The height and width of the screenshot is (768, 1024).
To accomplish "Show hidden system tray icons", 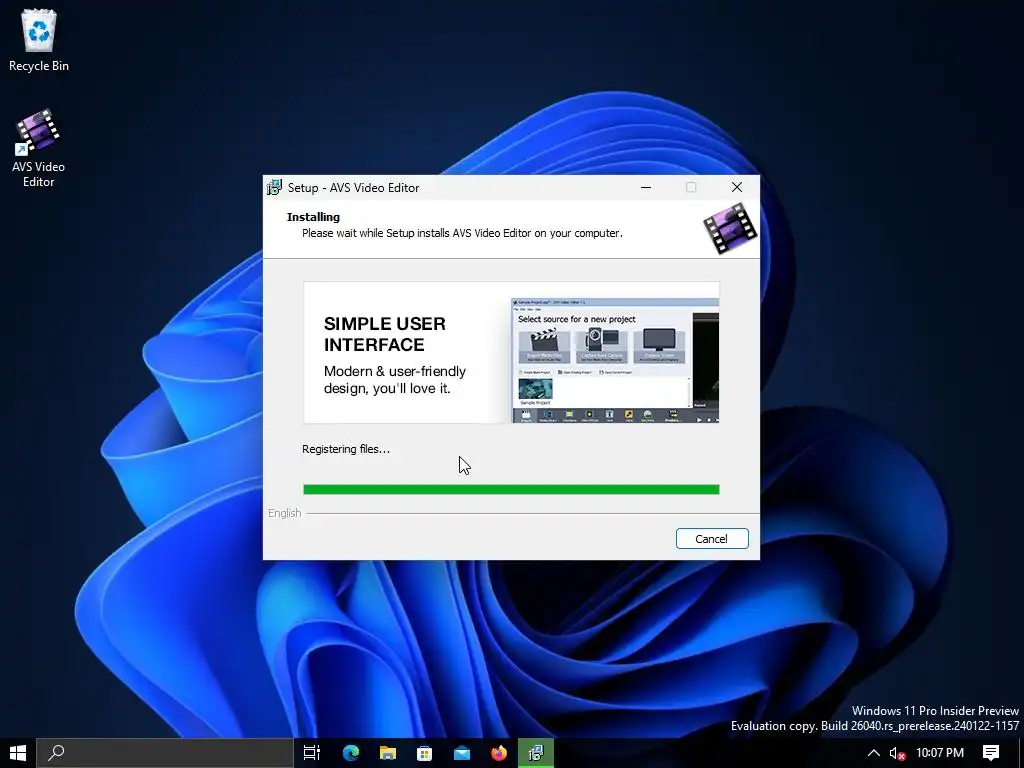I will pos(873,753).
